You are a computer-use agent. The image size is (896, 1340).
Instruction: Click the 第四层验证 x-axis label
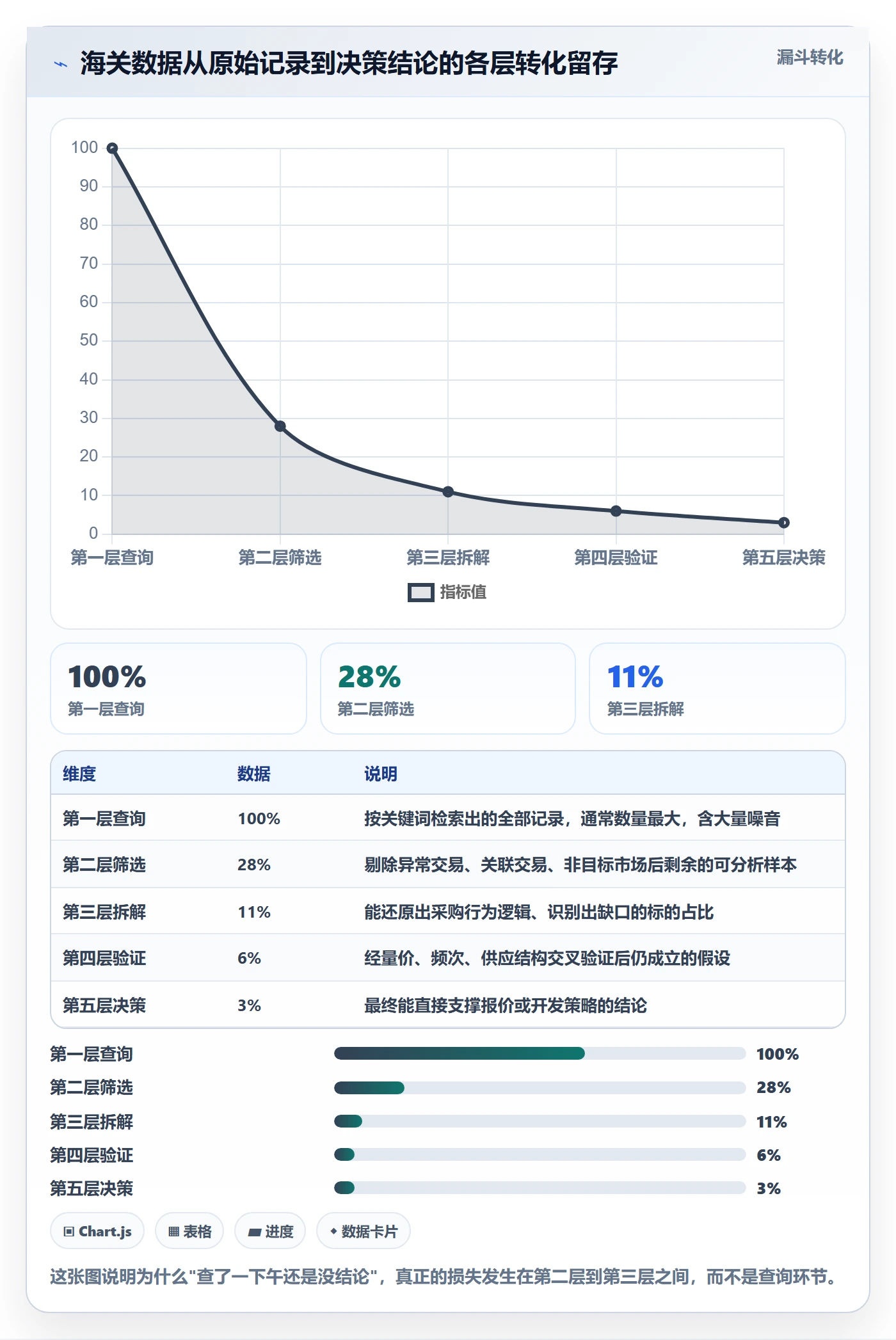pos(616,557)
